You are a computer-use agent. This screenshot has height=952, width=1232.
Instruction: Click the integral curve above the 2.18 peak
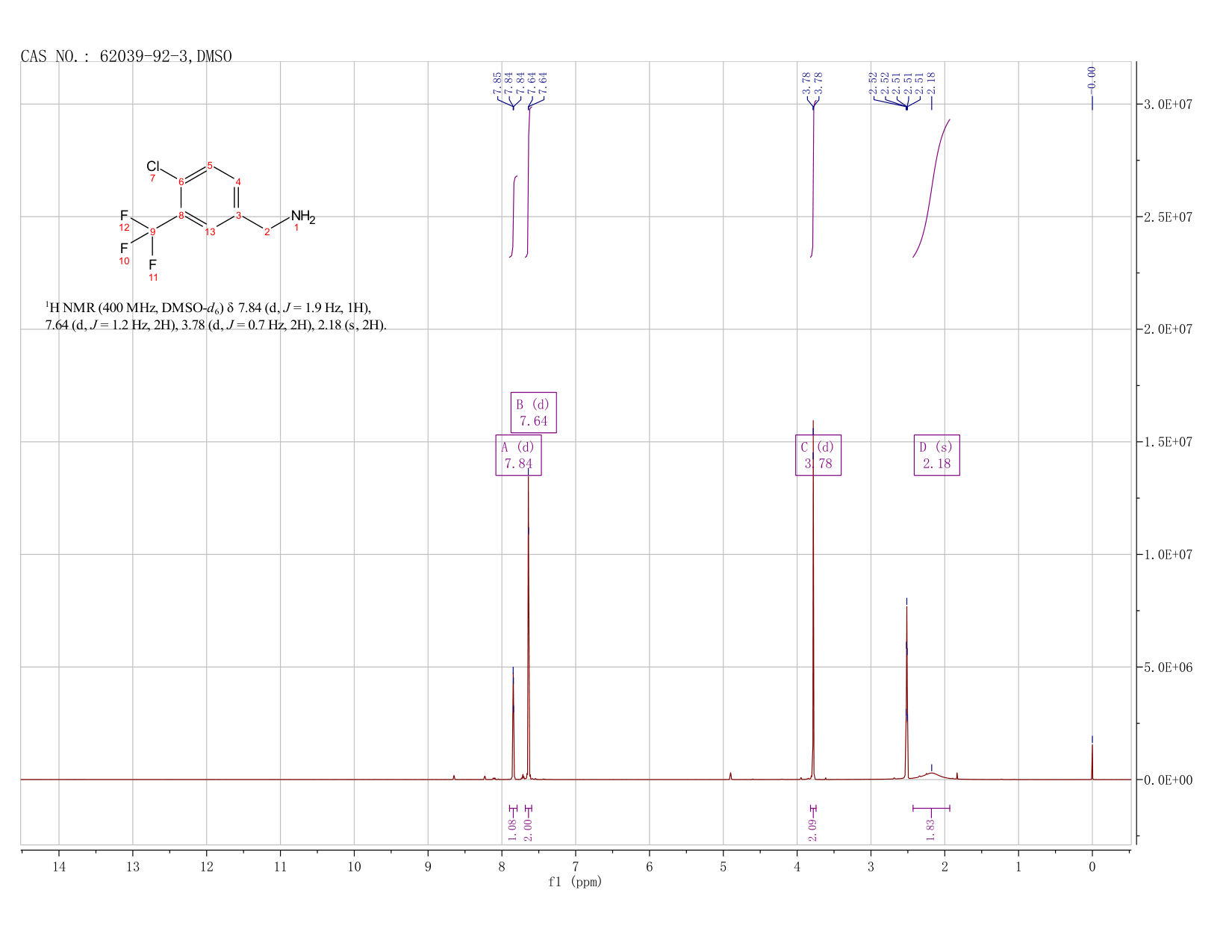pos(931,188)
